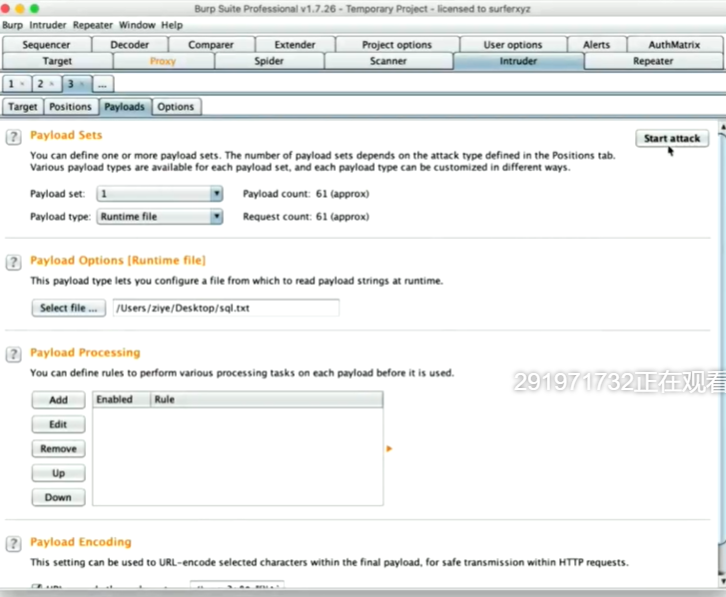Image resolution: width=726 pixels, height=597 pixels.
Task: Open the Window menu
Action: 137,25
